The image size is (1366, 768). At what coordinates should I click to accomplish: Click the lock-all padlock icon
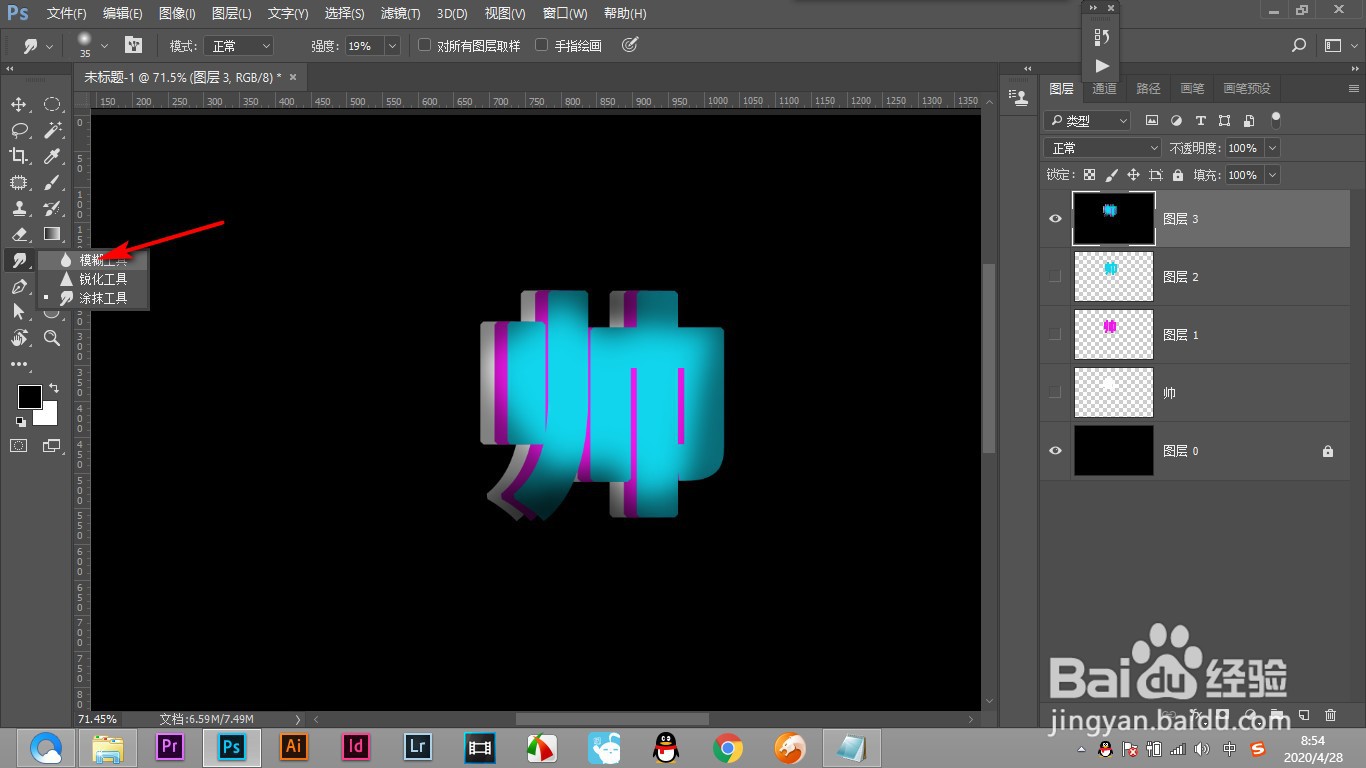coord(1178,175)
